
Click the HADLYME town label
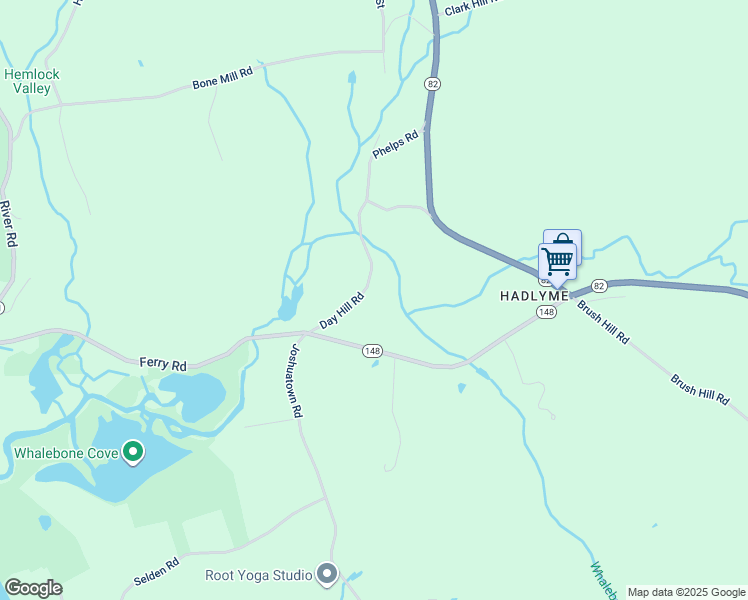534,296
